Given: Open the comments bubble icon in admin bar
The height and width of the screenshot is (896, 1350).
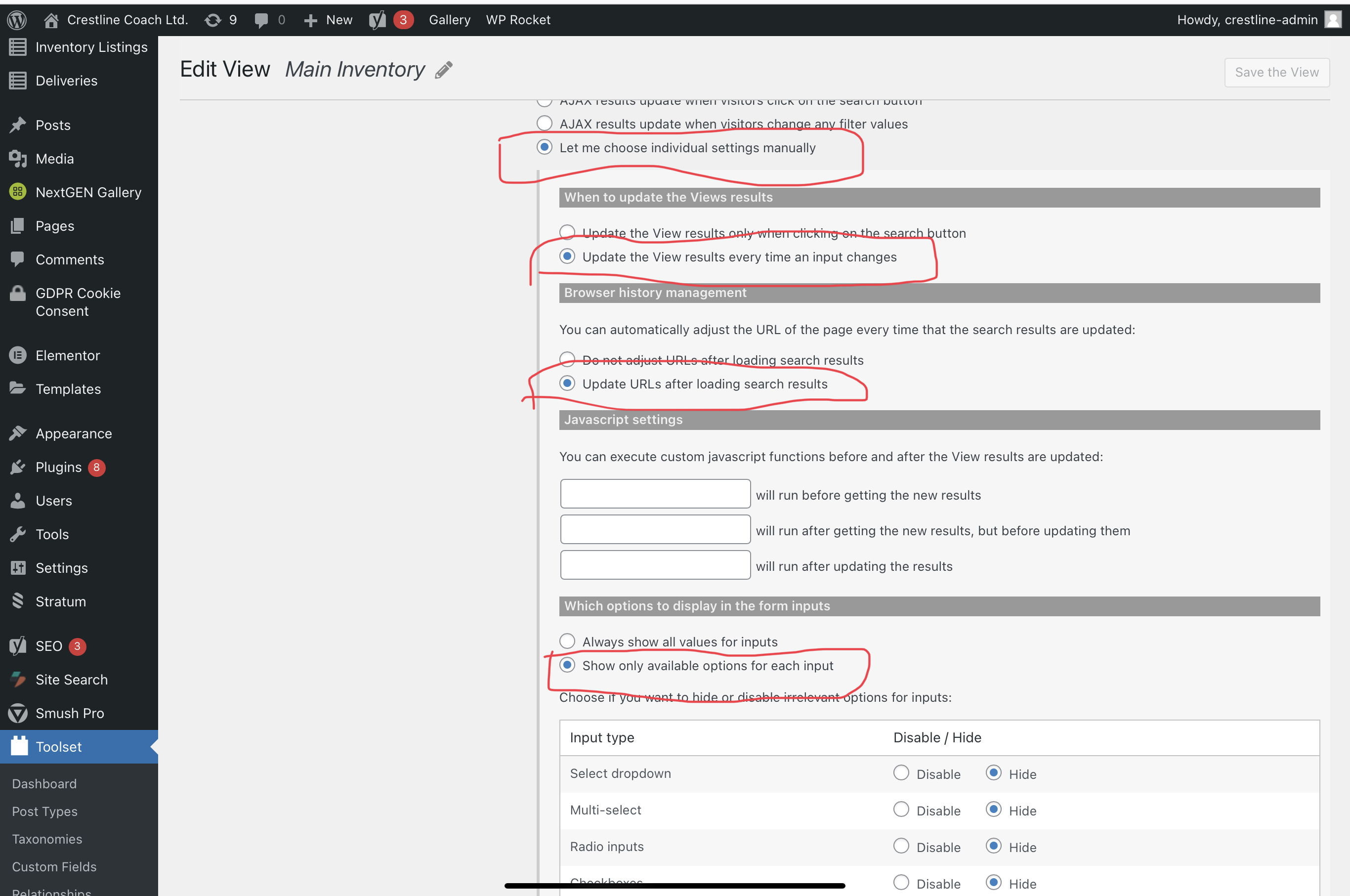Looking at the screenshot, I should (x=262, y=20).
